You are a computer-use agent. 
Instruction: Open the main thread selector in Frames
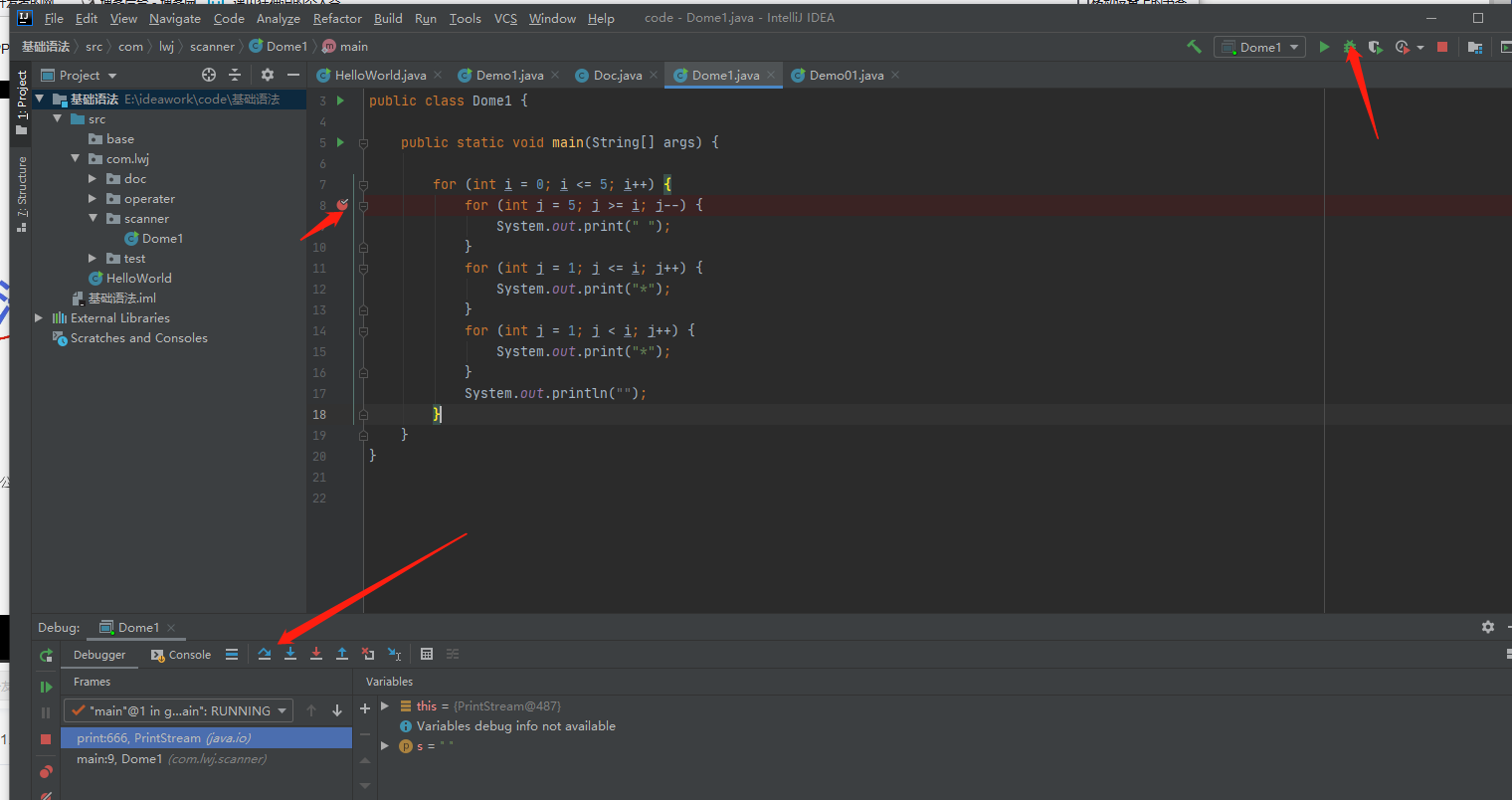(179, 710)
